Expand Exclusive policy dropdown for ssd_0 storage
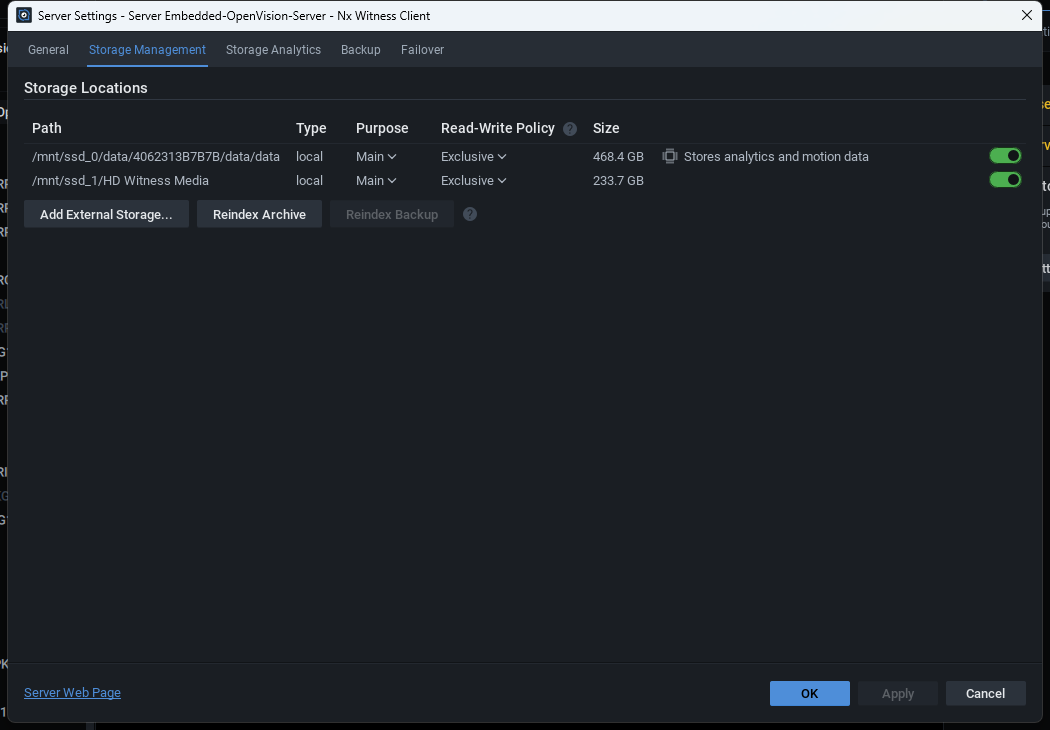Viewport: 1050px width, 730px height. (x=473, y=157)
